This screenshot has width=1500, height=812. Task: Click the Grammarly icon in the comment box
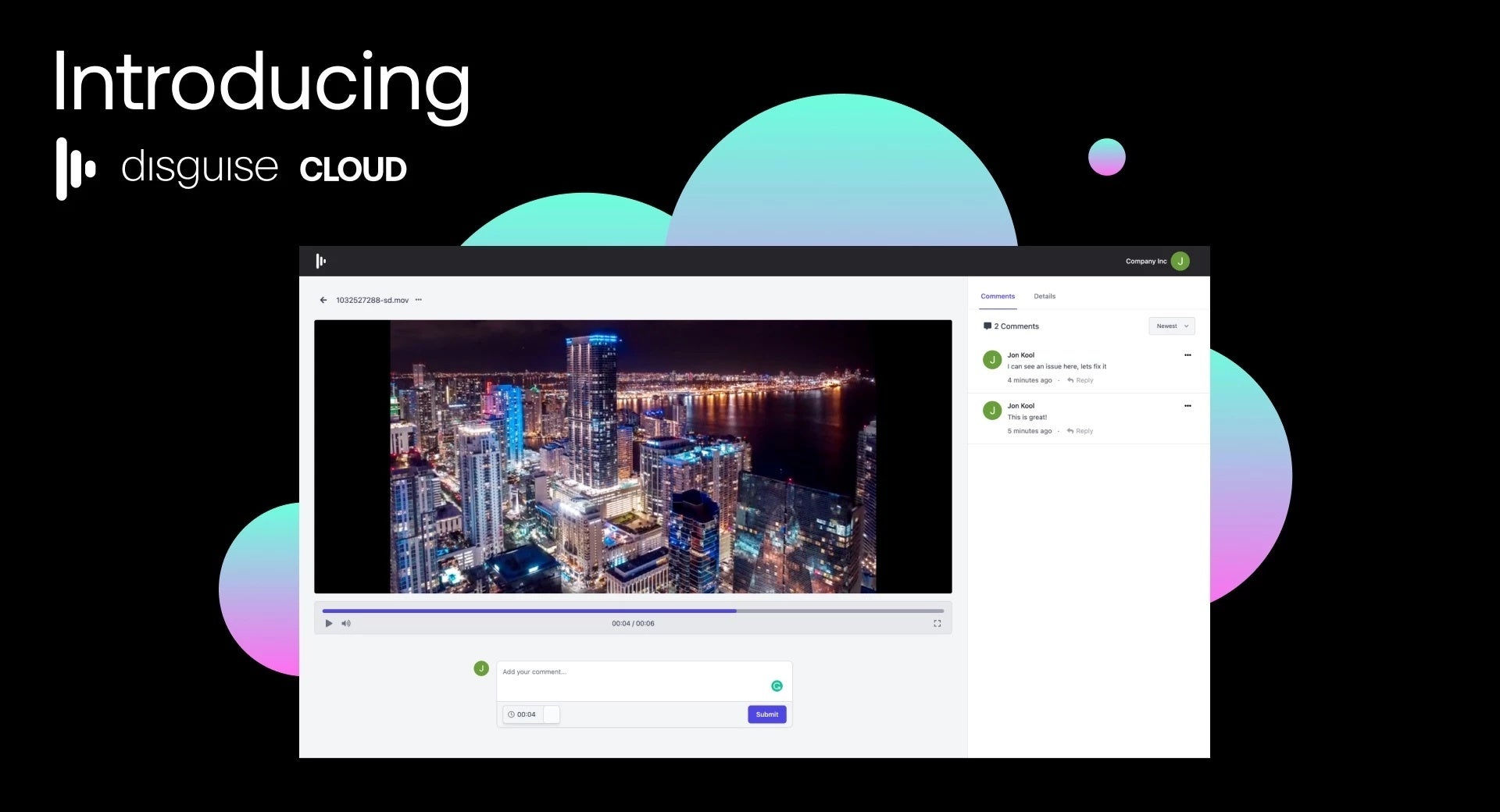pyautogui.click(x=777, y=686)
